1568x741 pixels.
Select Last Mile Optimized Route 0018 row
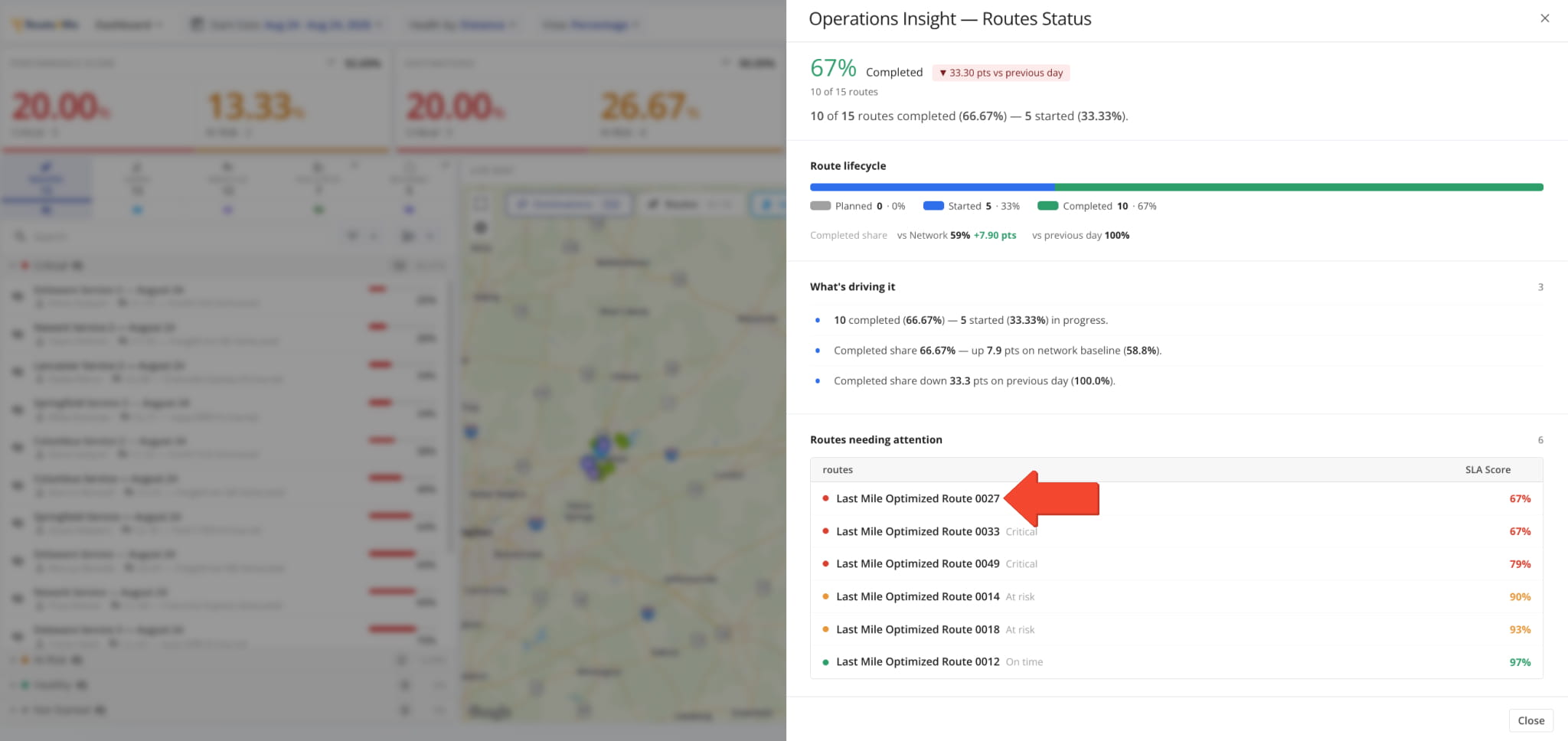(1176, 629)
